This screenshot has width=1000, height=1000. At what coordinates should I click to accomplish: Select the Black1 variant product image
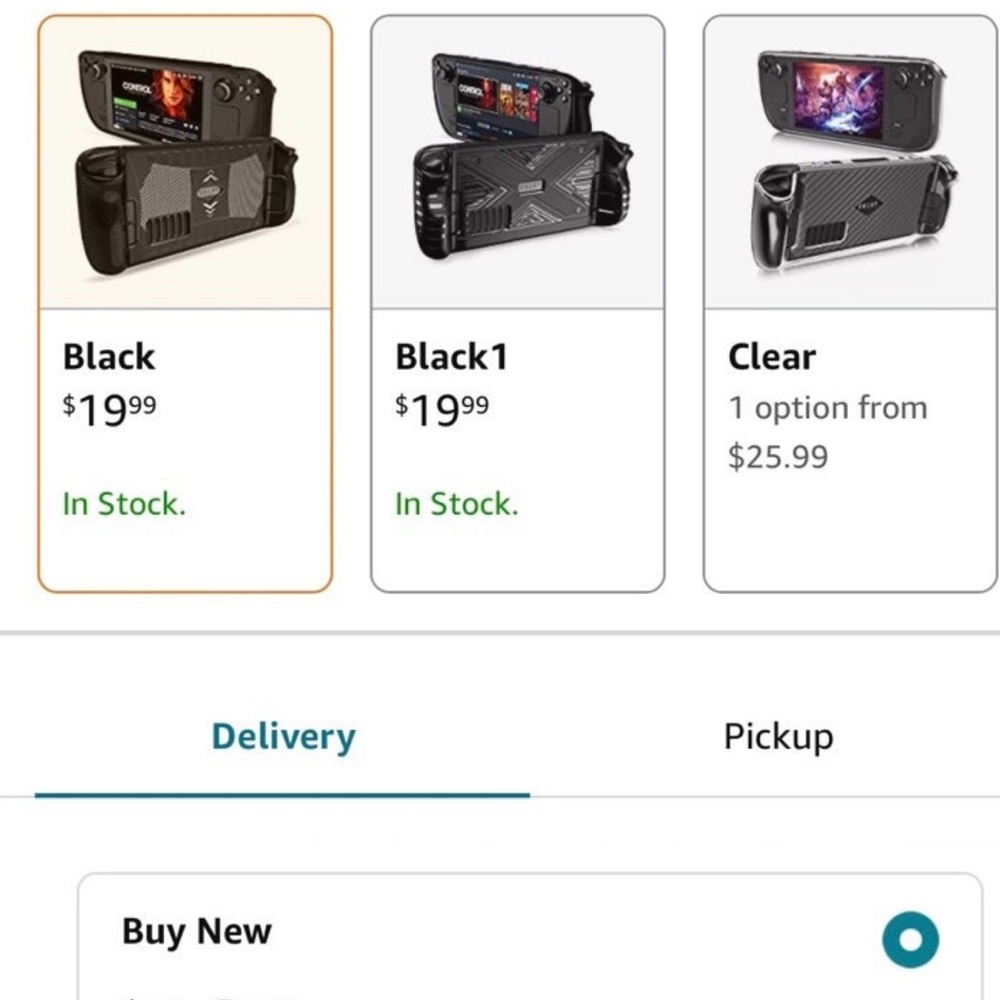tap(517, 163)
